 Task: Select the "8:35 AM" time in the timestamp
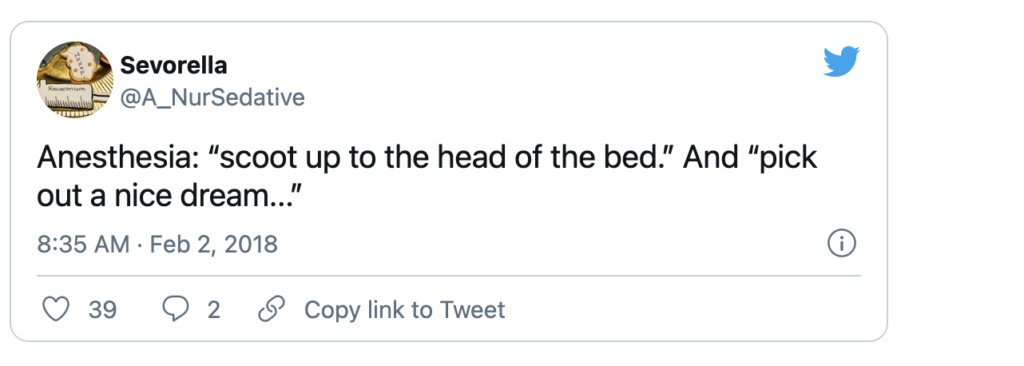(x=83, y=244)
